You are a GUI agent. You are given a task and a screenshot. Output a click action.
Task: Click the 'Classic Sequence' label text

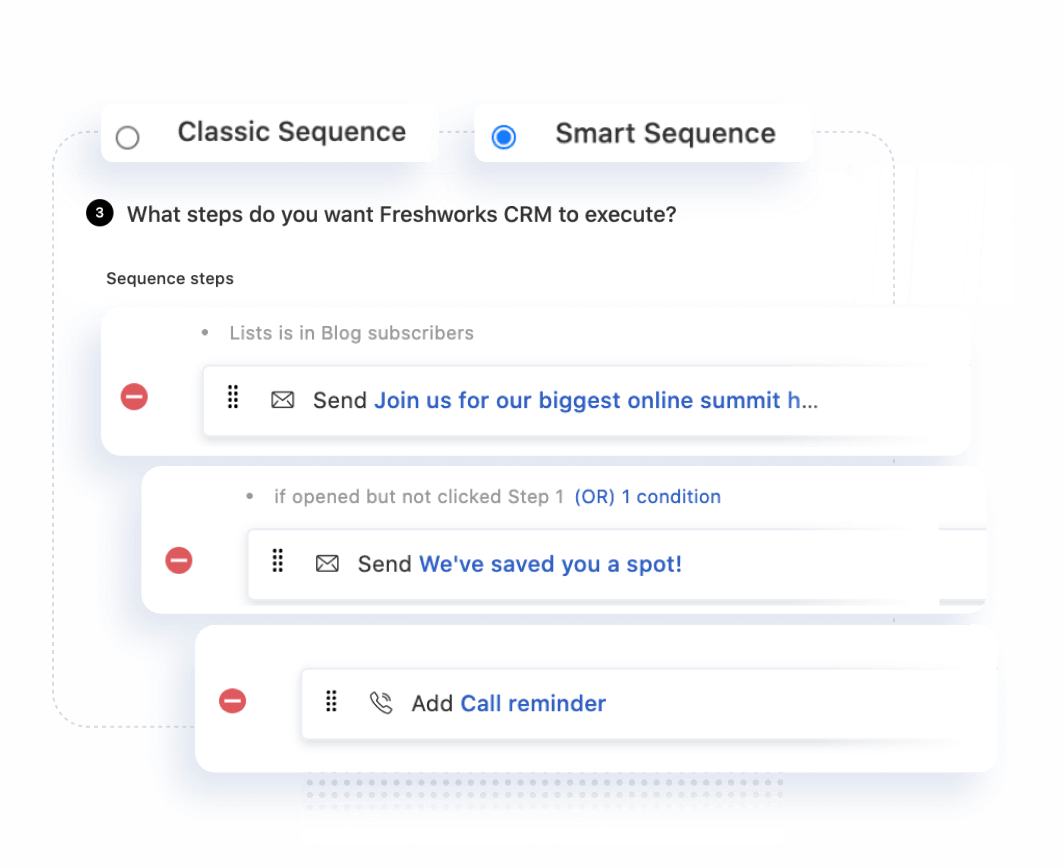point(291,132)
